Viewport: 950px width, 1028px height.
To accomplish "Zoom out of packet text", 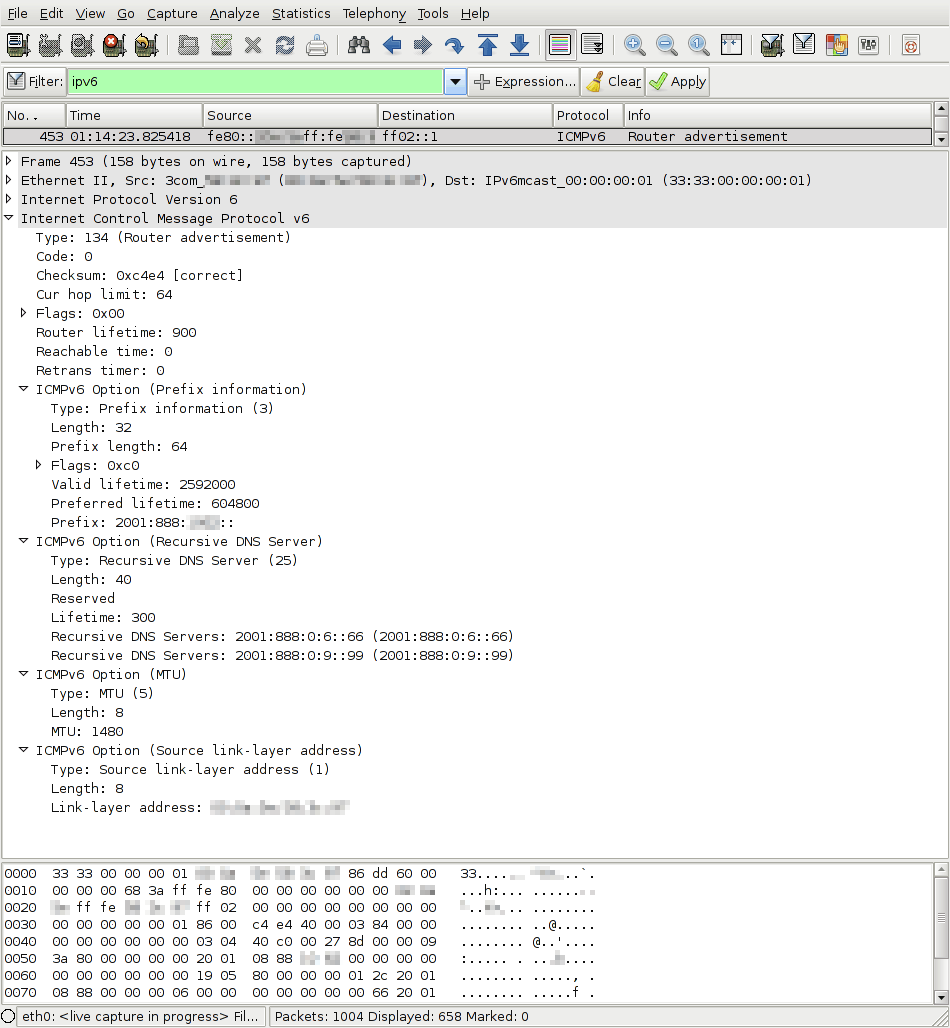I will [667, 45].
